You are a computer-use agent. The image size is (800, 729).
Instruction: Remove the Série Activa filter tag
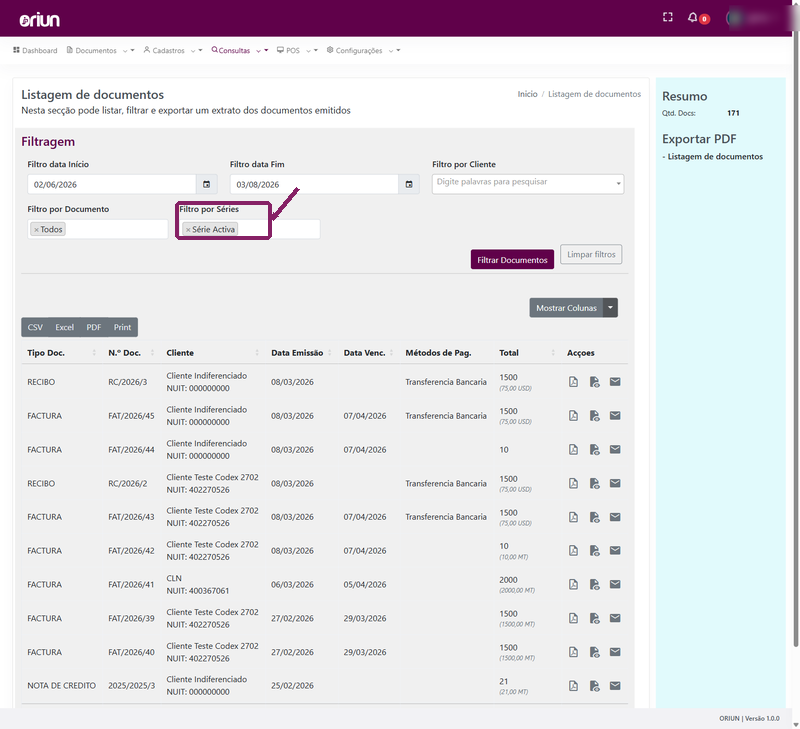click(188, 230)
